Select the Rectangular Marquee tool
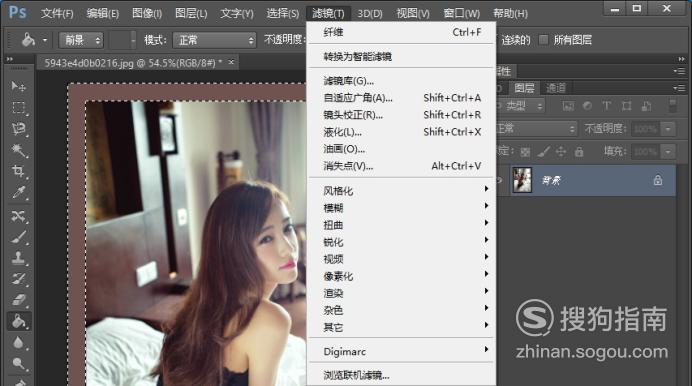The image size is (692, 386). [x=18, y=107]
